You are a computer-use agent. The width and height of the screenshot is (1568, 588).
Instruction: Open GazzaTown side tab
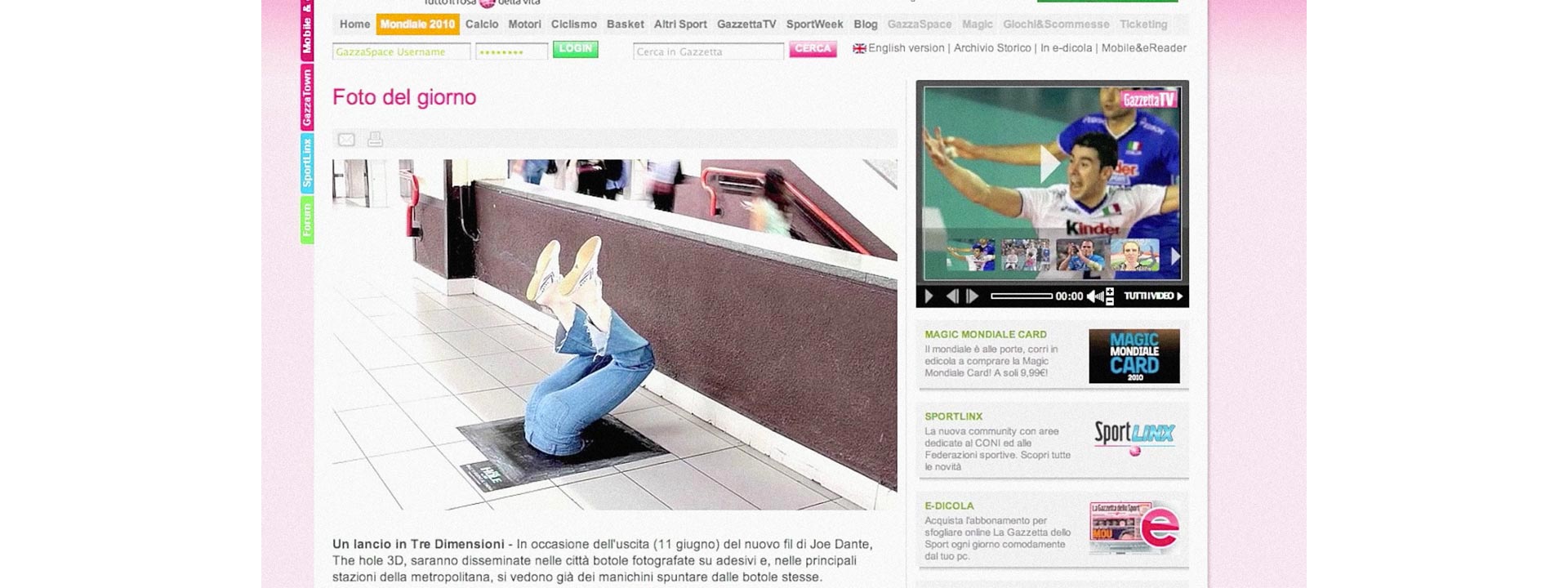307,97
